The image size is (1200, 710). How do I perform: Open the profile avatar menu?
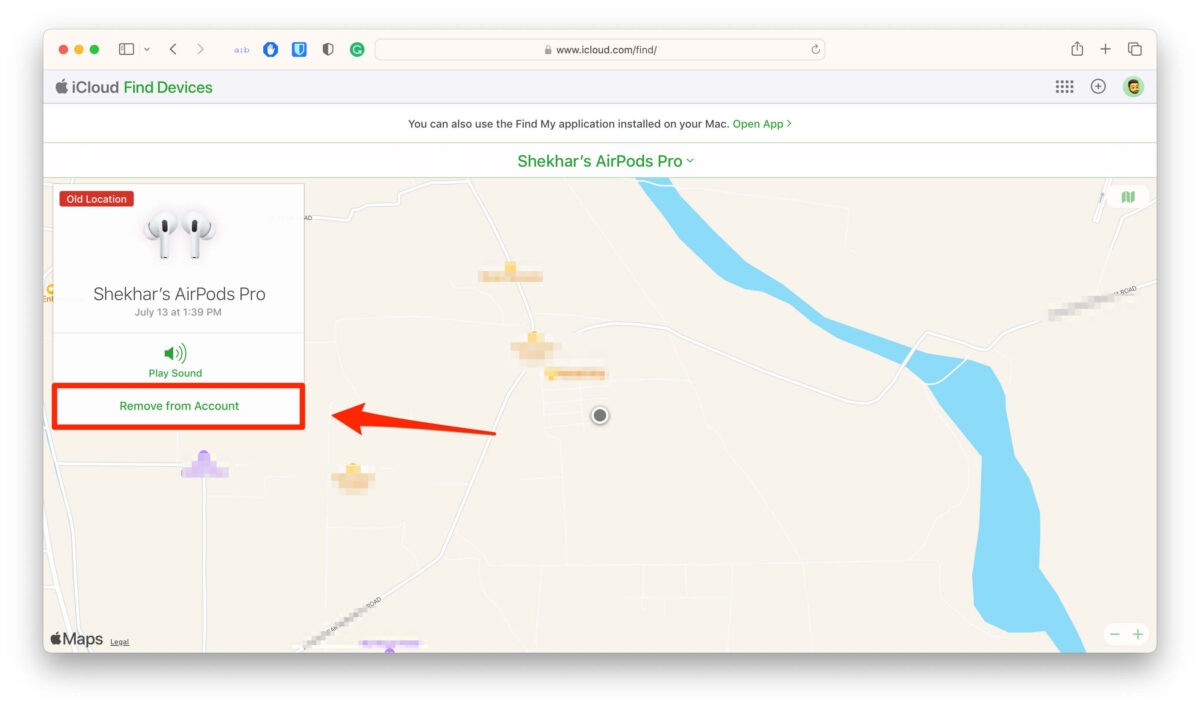[x=1133, y=87]
